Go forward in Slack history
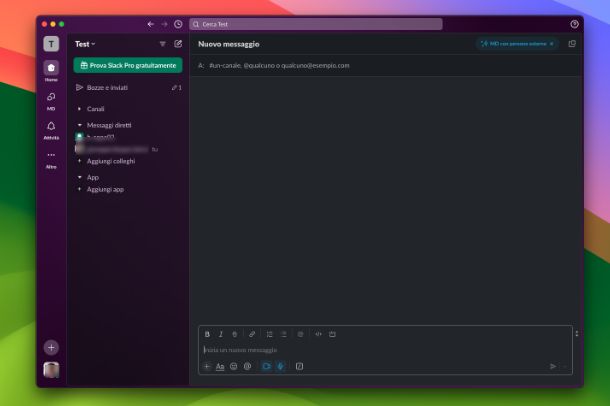This screenshot has height=406, width=610. tap(164, 24)
